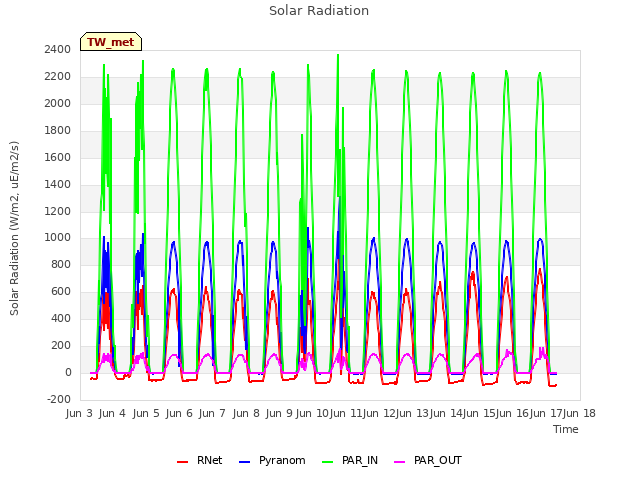Screen dimensions: 640x480
Task: Click the blue Pyranom legend swatch
Action: (x=244, y=462)
